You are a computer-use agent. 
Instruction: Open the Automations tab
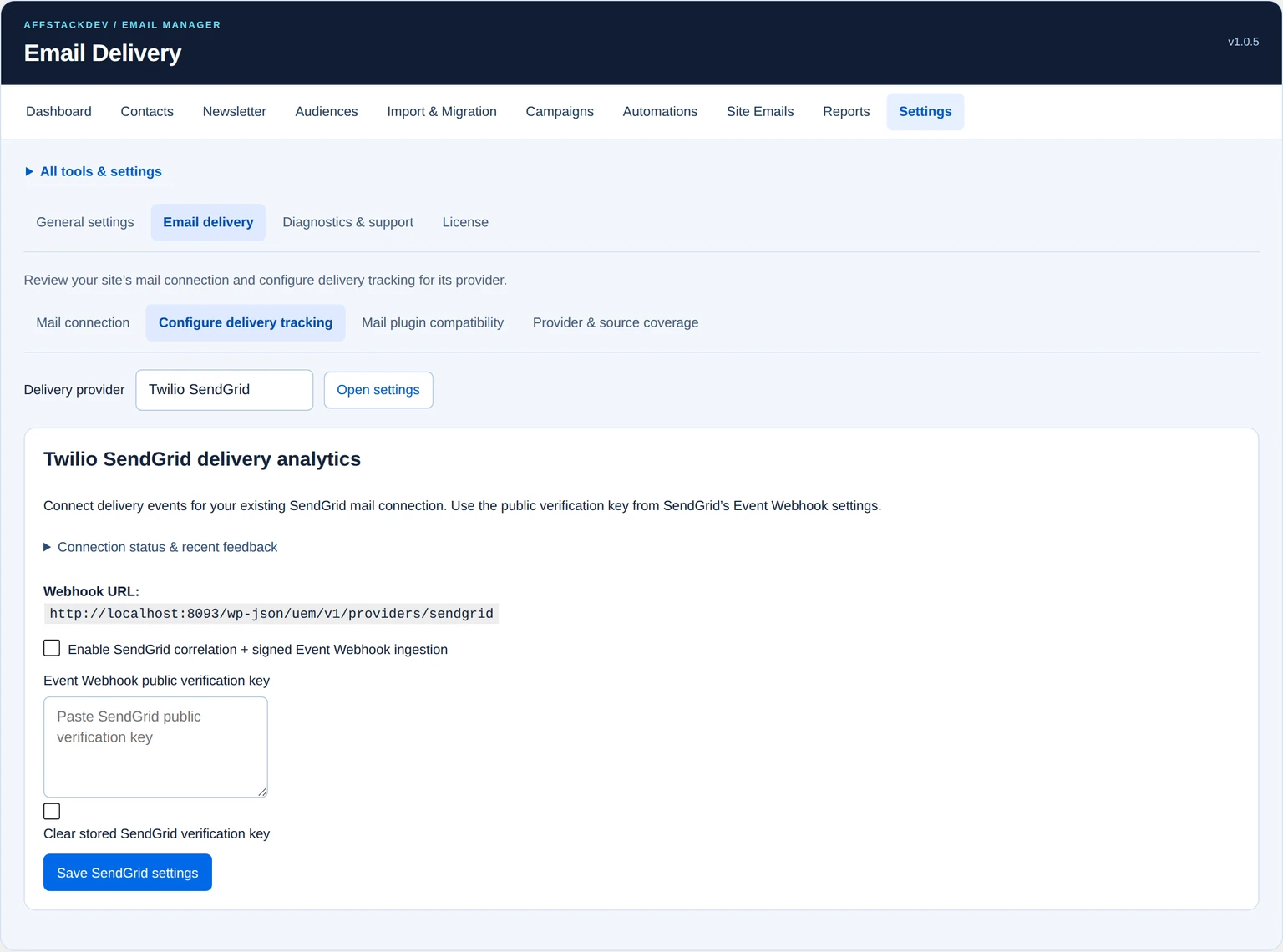660,112
